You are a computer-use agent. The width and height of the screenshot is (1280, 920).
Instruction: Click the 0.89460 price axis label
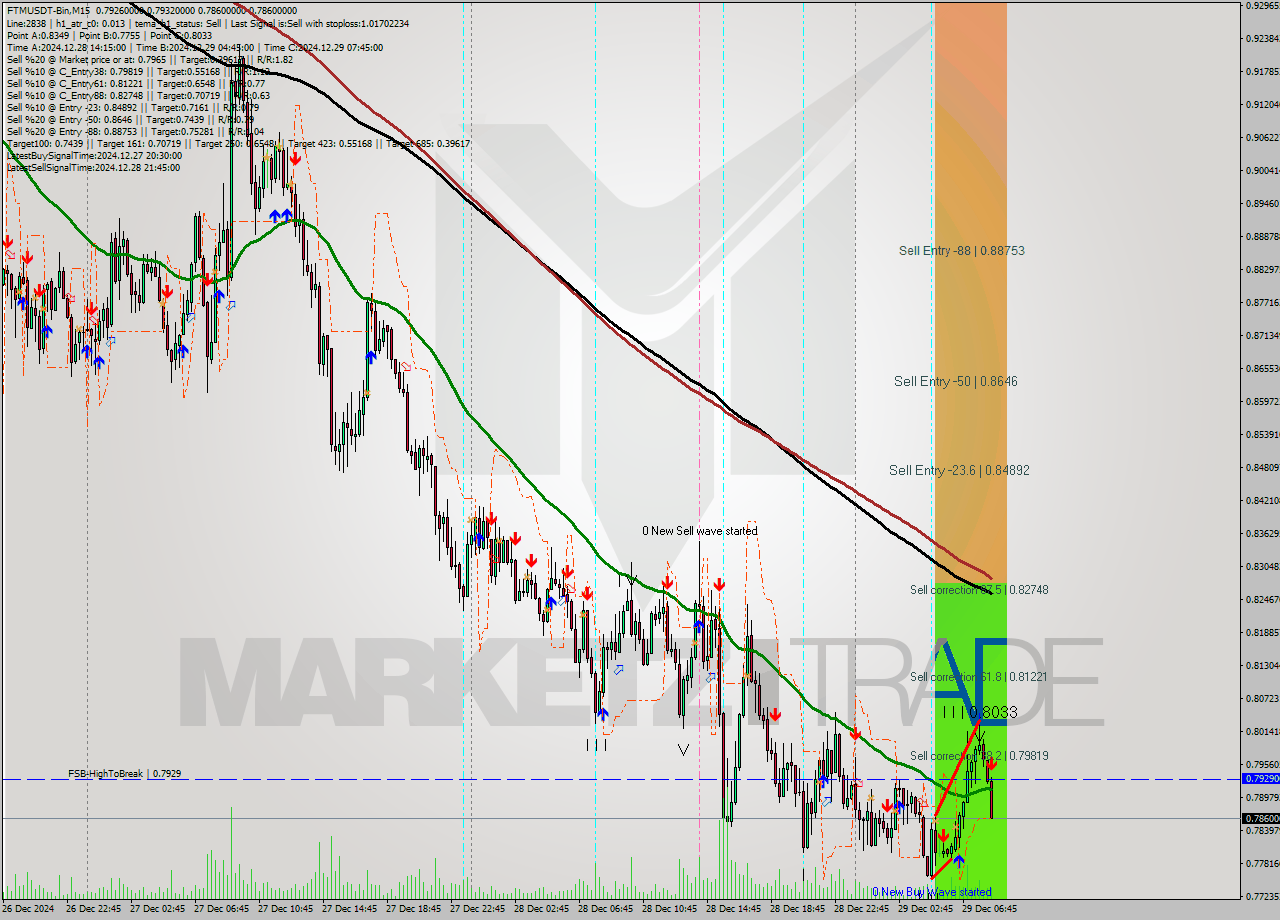[1262, 203]
